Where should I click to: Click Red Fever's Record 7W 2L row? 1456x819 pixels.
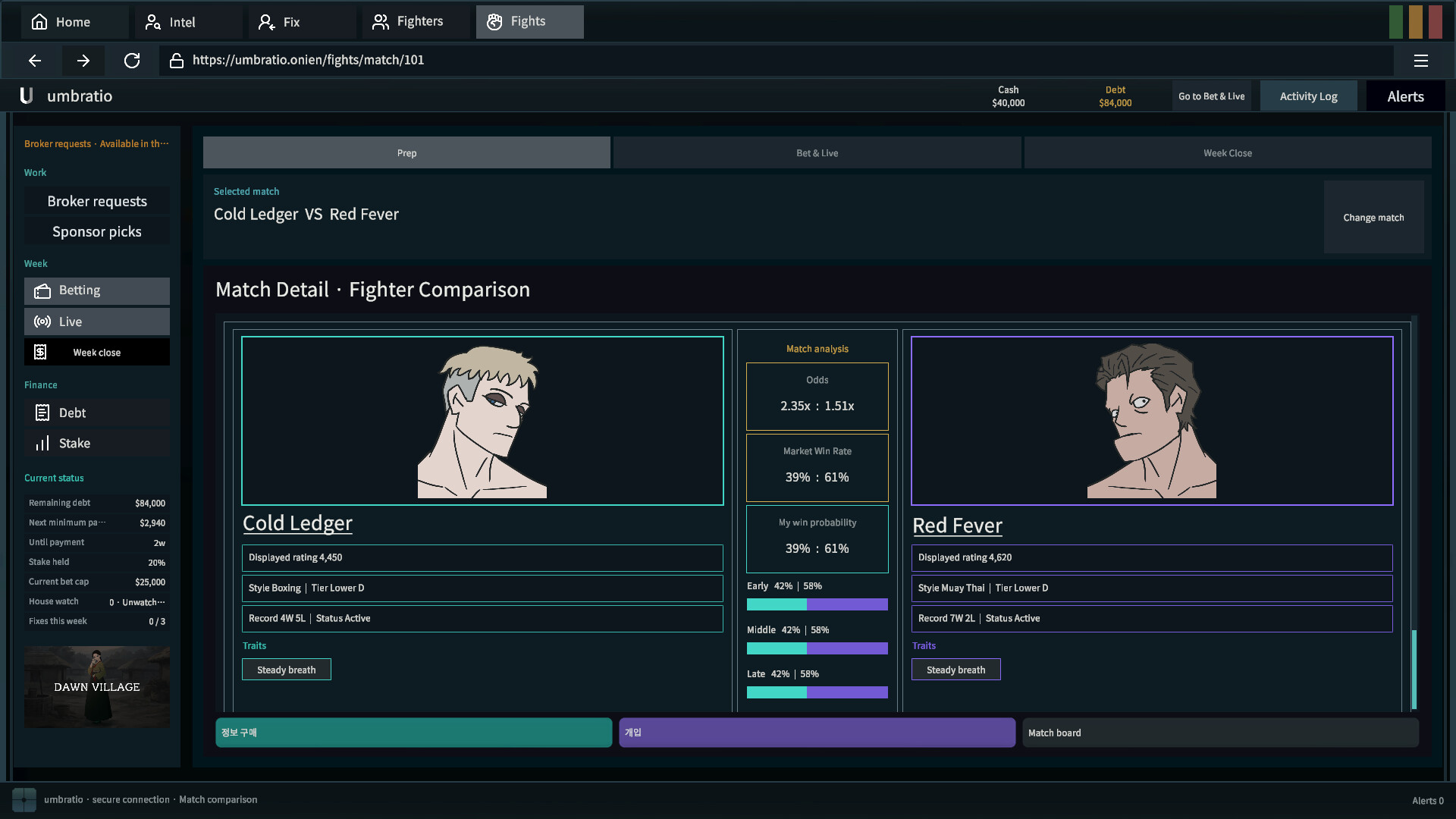(x=1152, y=618)
